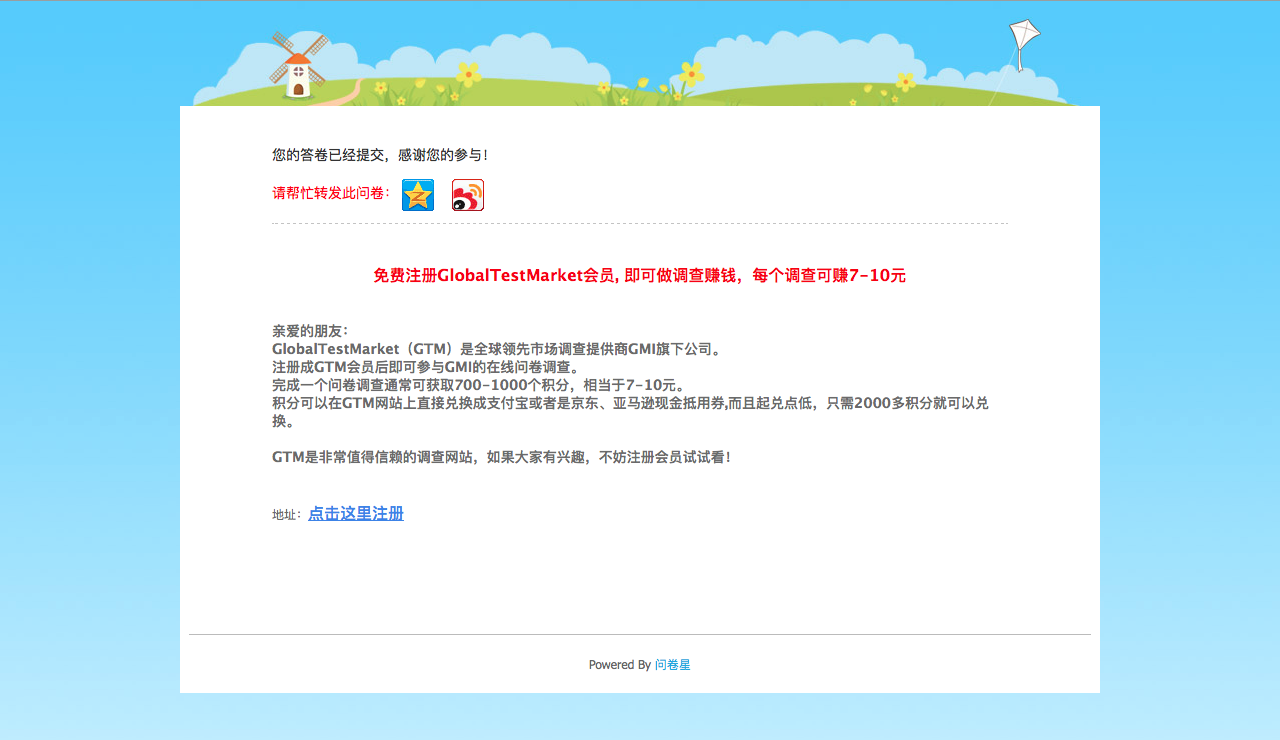
Task: Click the 地址: label
Action: point(287,515)
